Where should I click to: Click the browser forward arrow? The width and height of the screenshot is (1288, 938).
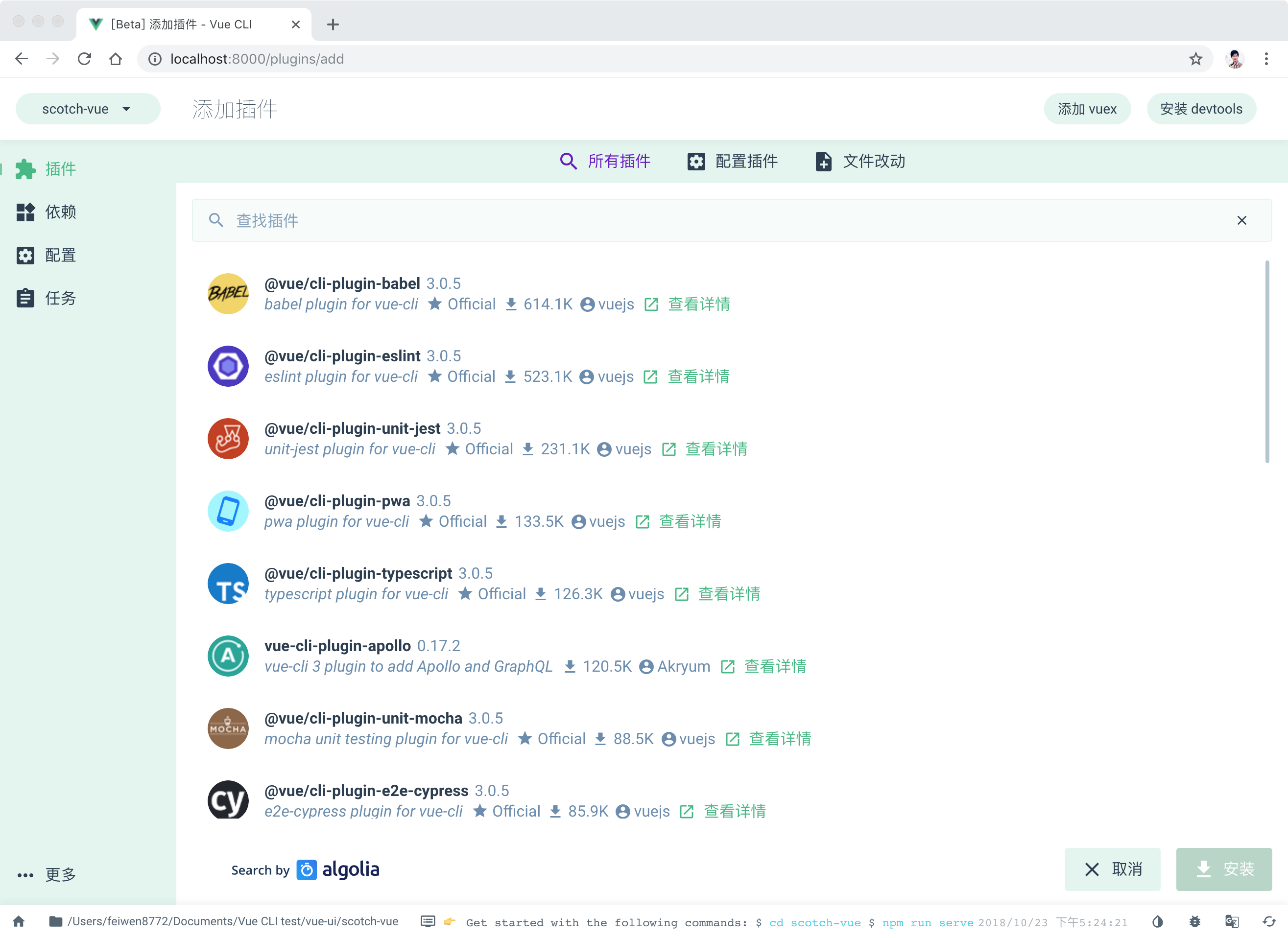tap(53, 58)
